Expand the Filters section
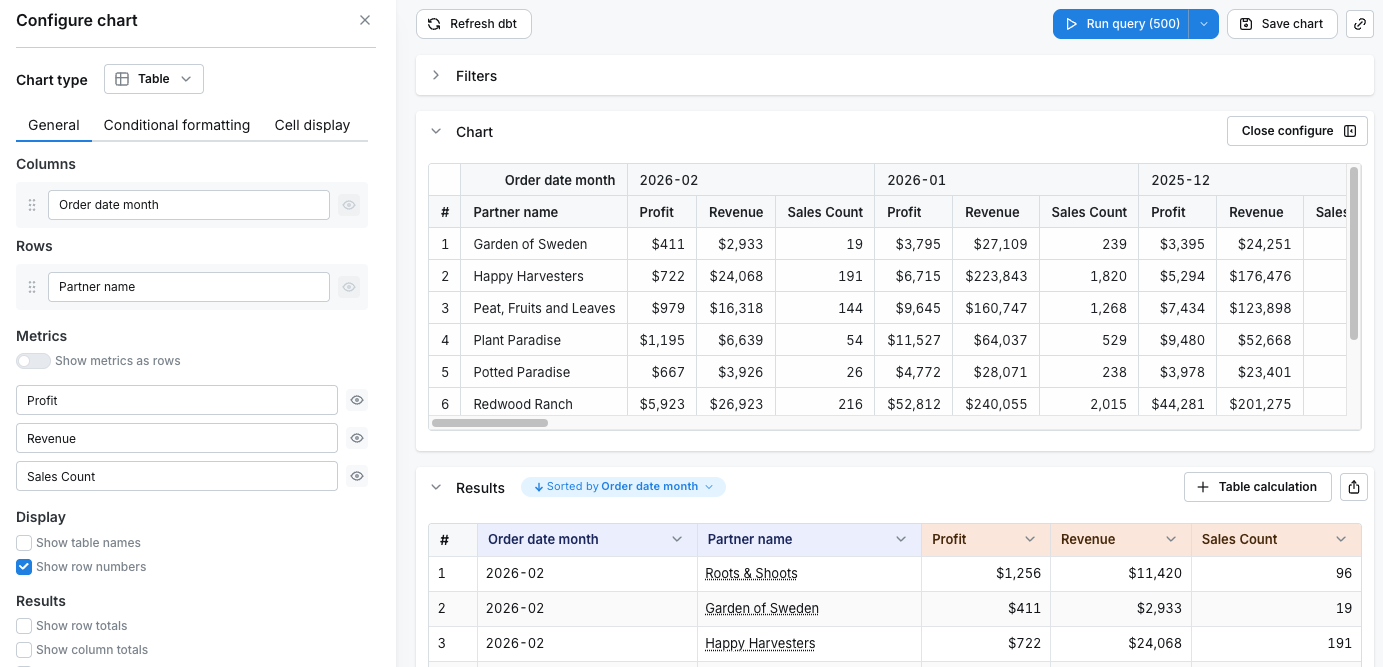This screenshot has width=1383, height=667. coord(436,75)
